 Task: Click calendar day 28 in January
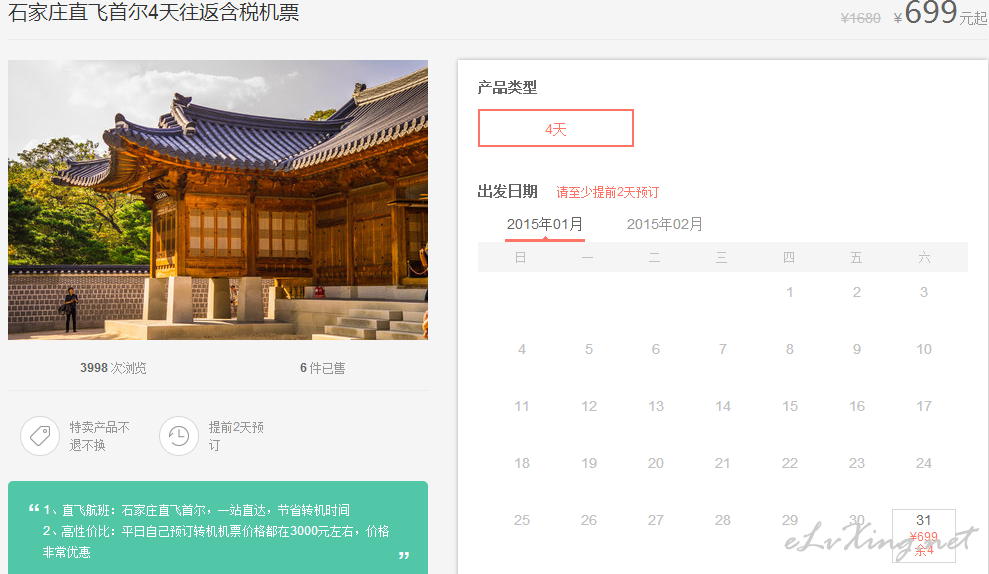722,520
